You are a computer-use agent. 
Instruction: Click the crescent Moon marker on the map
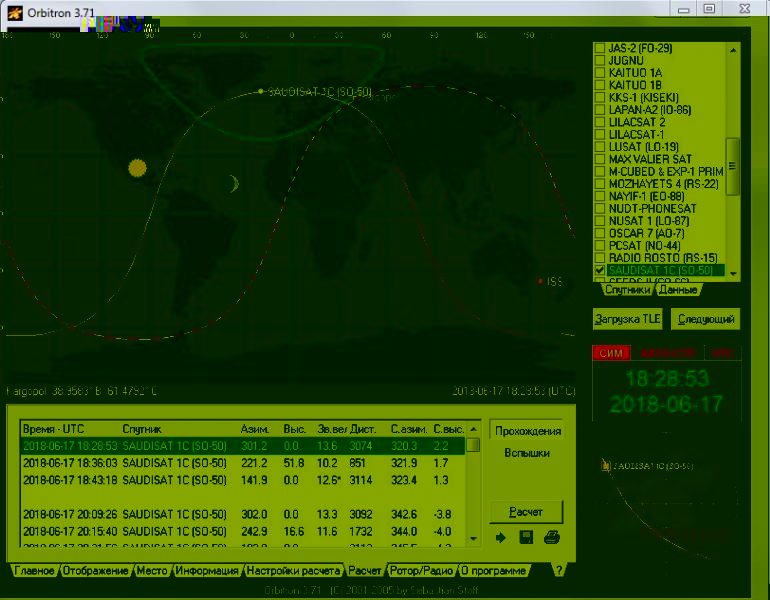click(234, 183)
